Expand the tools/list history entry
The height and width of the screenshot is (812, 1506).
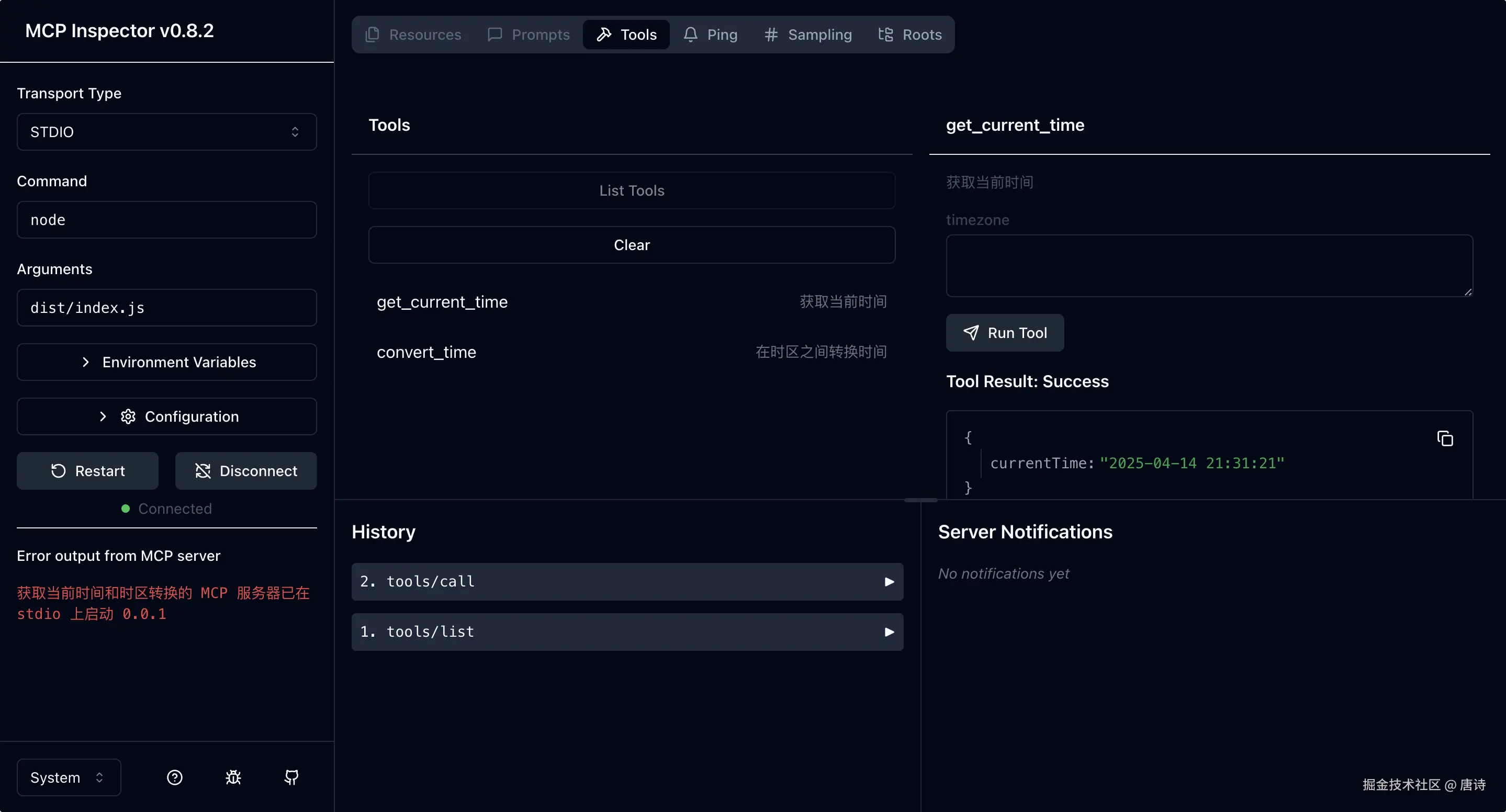tap(627, 631)
